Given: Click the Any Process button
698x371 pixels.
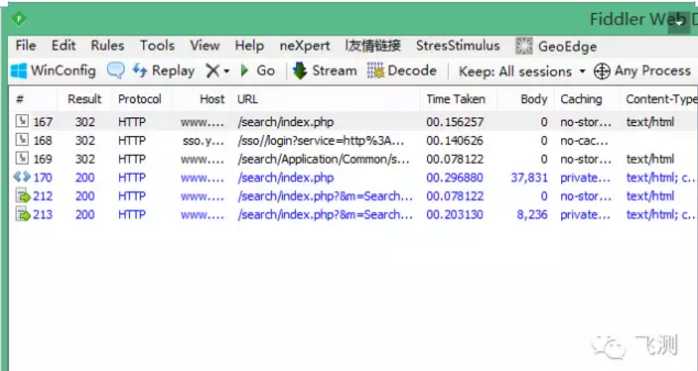Looking at the screenshot, I should click(x=642, y=71).
